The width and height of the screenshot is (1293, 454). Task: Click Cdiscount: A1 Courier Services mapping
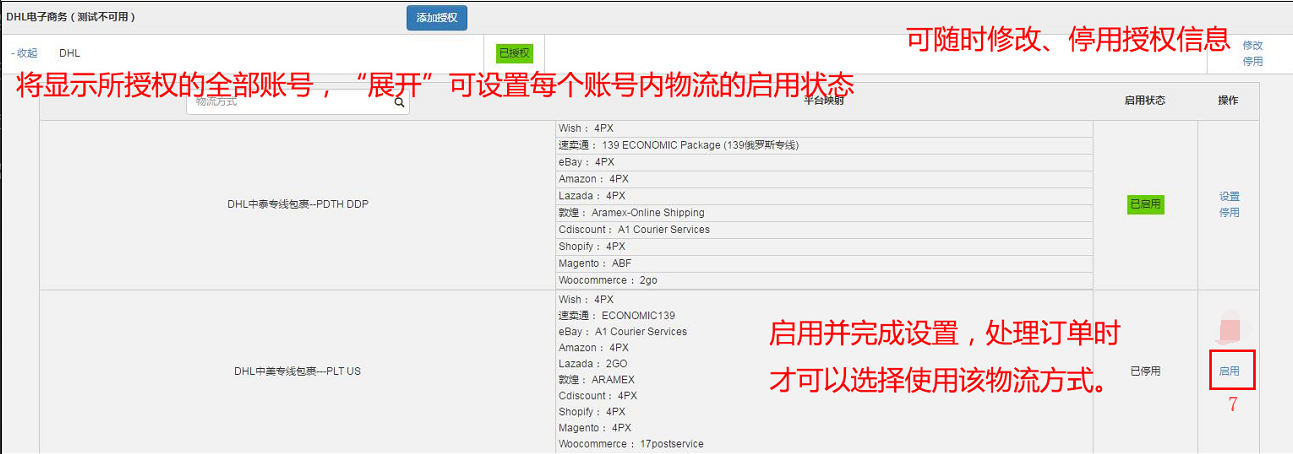click(x=824, y=230)
